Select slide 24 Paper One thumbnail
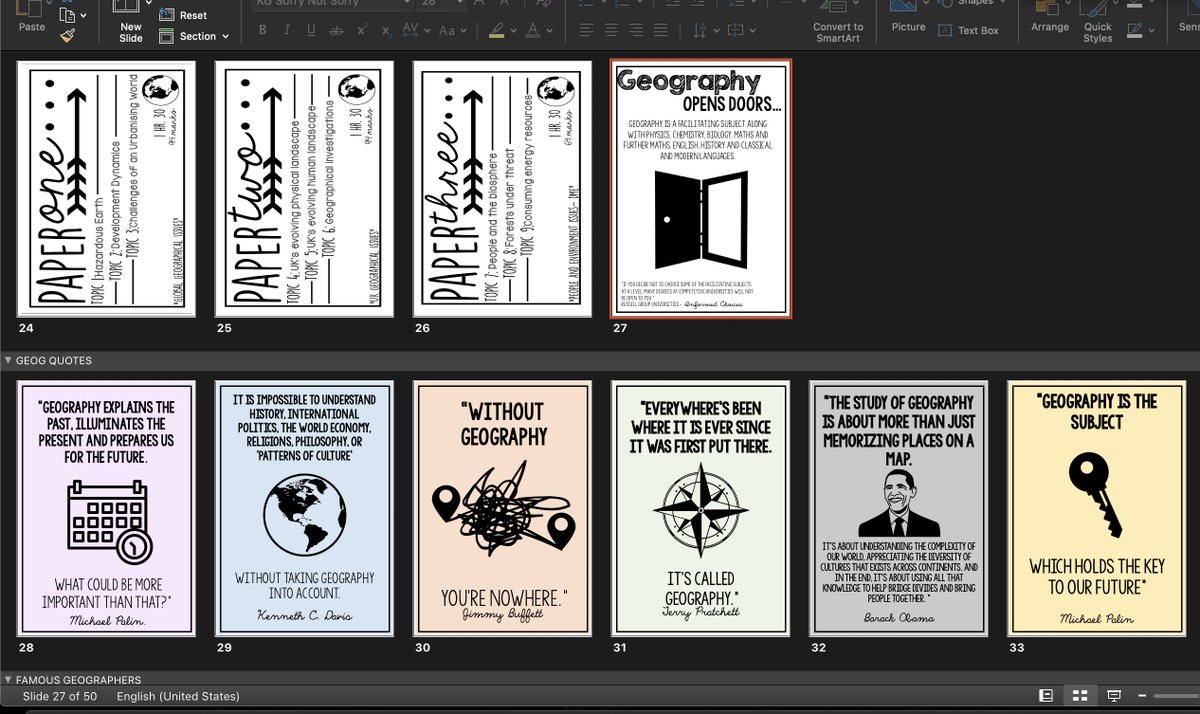The width and height of the screenshot is (1200, 714). click(106, 189)
